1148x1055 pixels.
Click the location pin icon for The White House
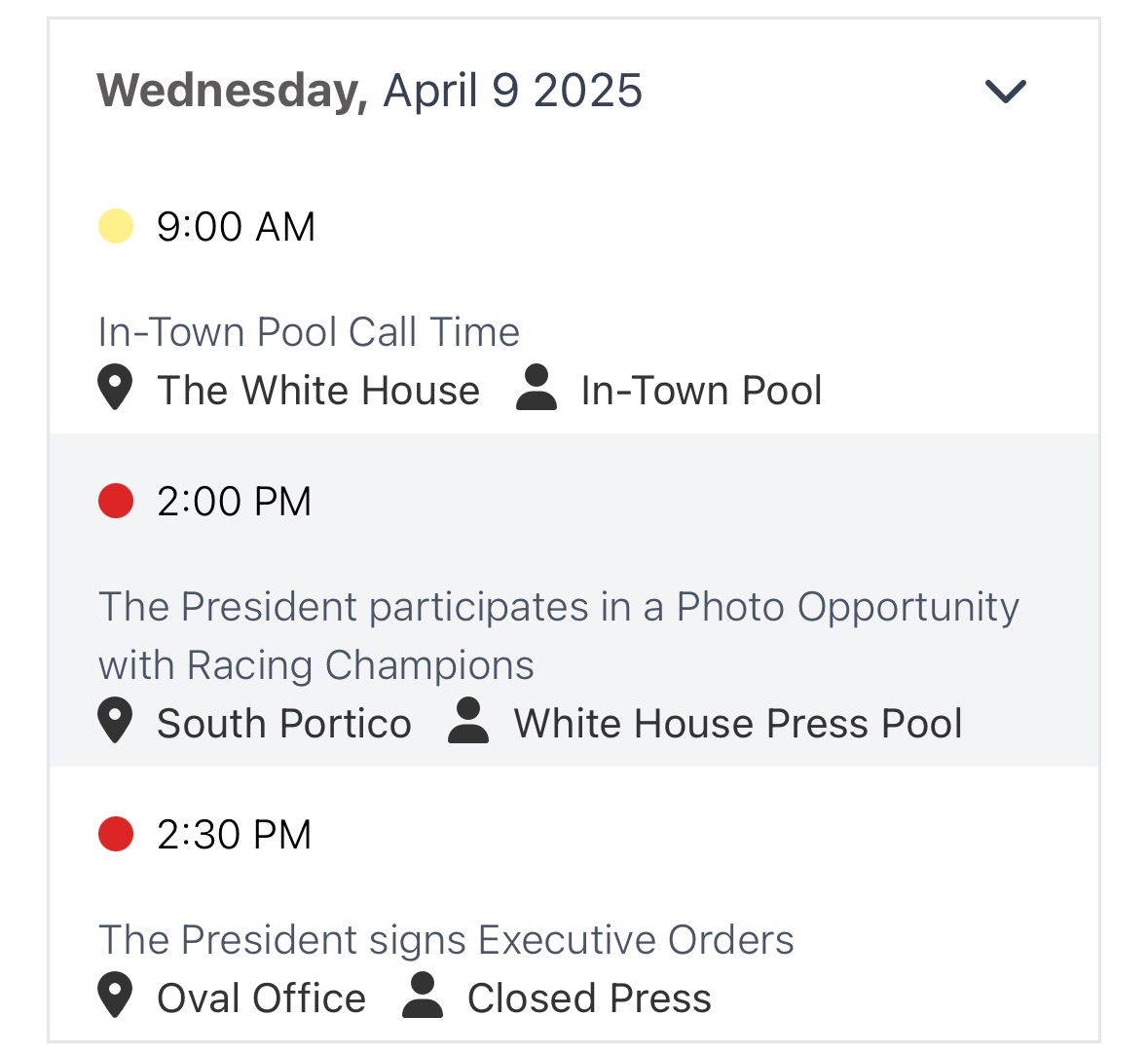point(114,389)
